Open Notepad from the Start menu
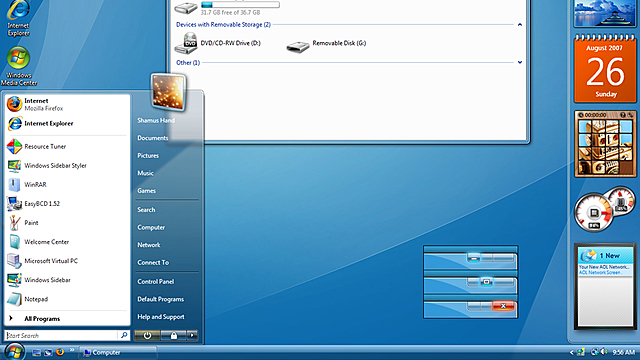 tap(67, 299)
